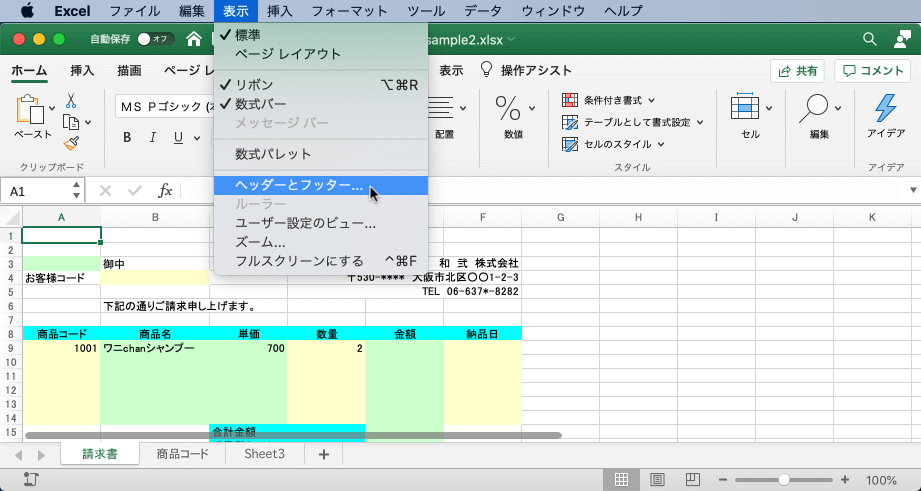Toggle italic formatting
The image size is (921, 491).
point(153,138)
